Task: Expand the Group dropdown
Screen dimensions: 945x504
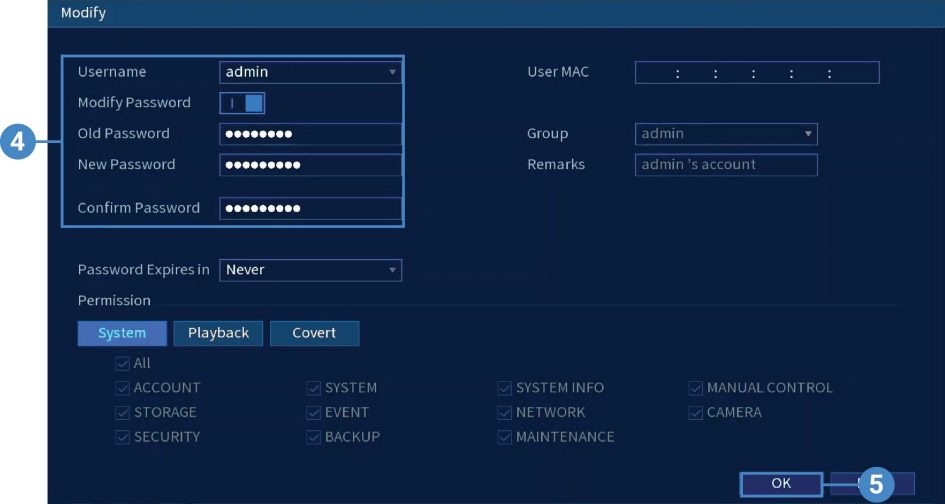Action: (x=725, y=134)
